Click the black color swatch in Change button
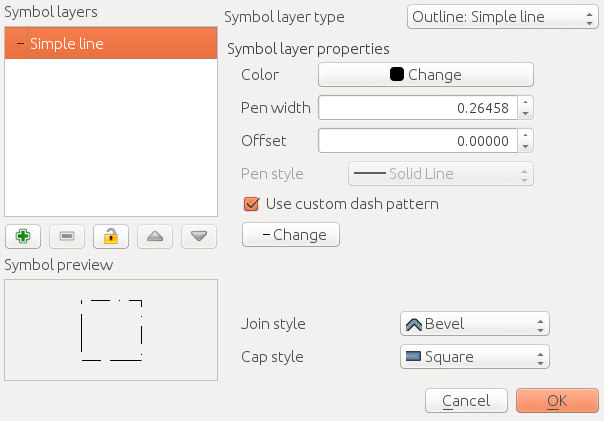 click(x=397, y=74)
